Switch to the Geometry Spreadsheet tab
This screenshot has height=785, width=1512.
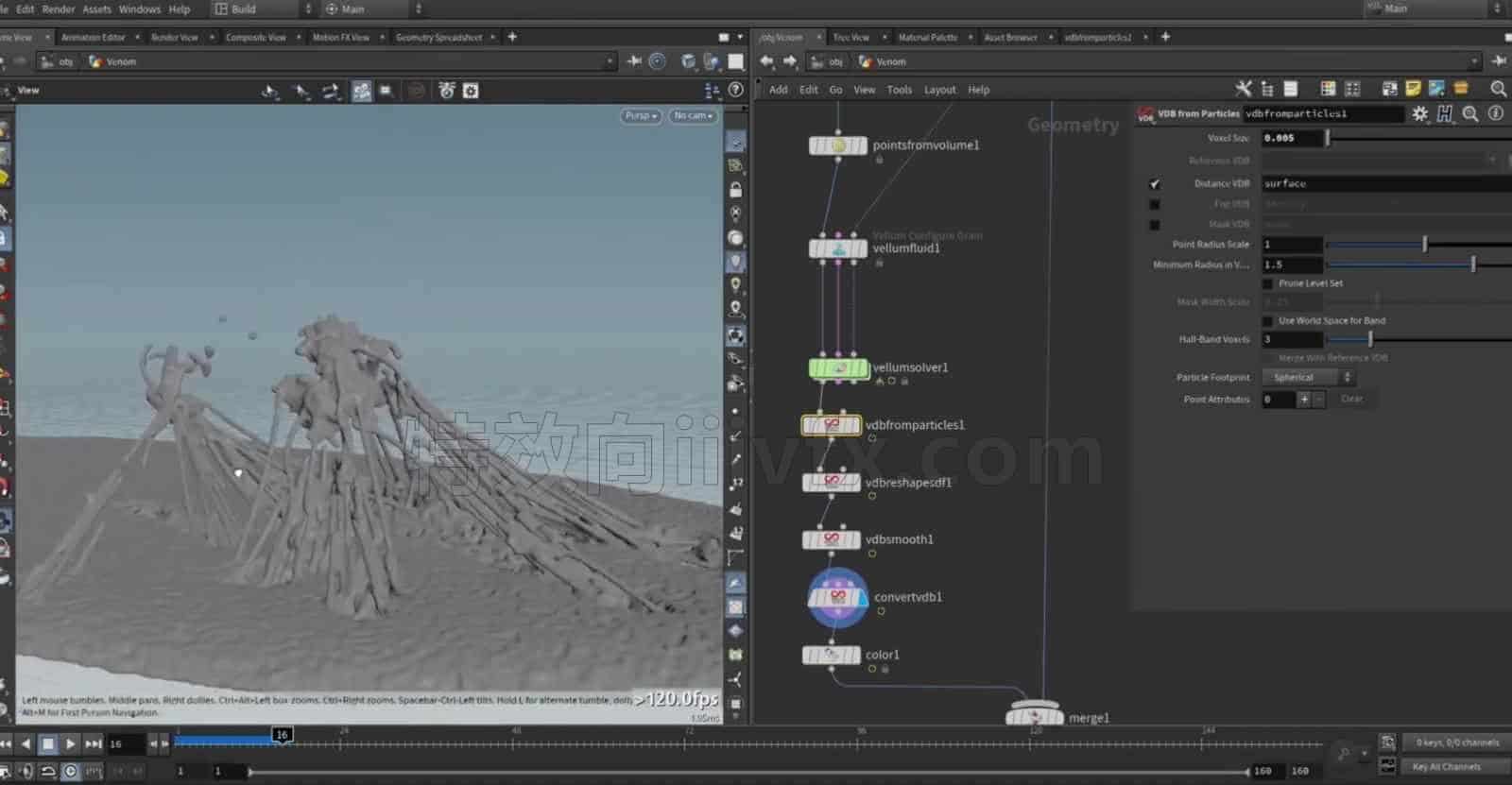coord(438,37)
